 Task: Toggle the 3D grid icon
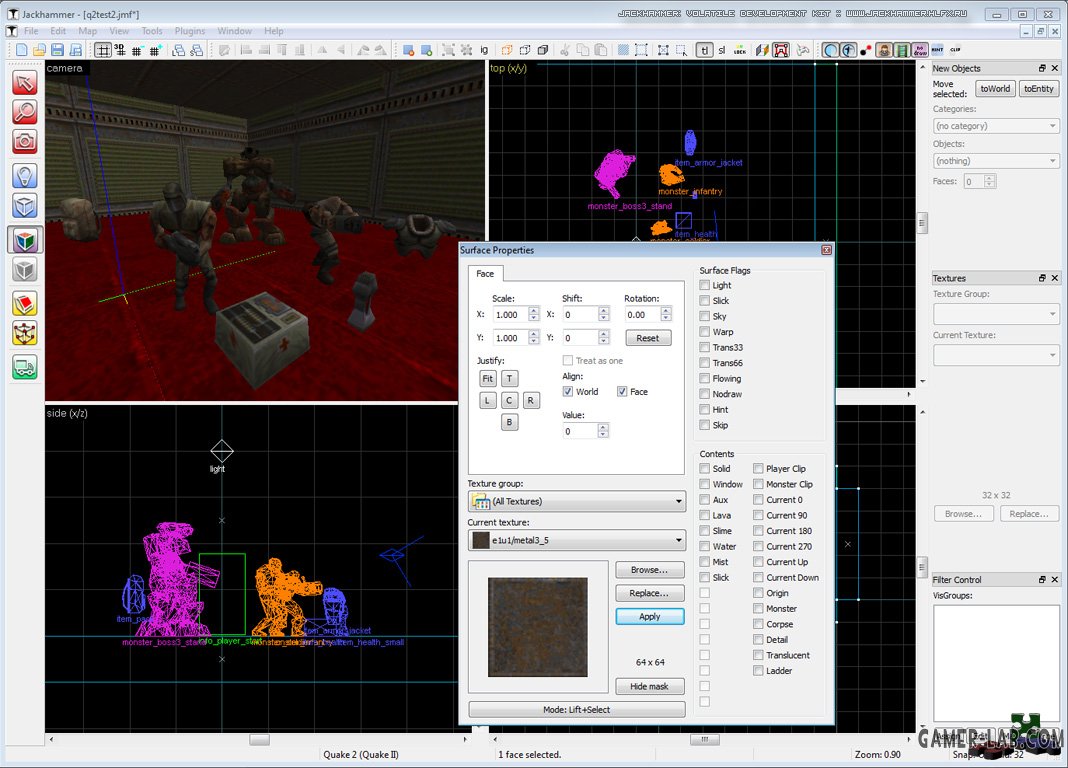120,50
